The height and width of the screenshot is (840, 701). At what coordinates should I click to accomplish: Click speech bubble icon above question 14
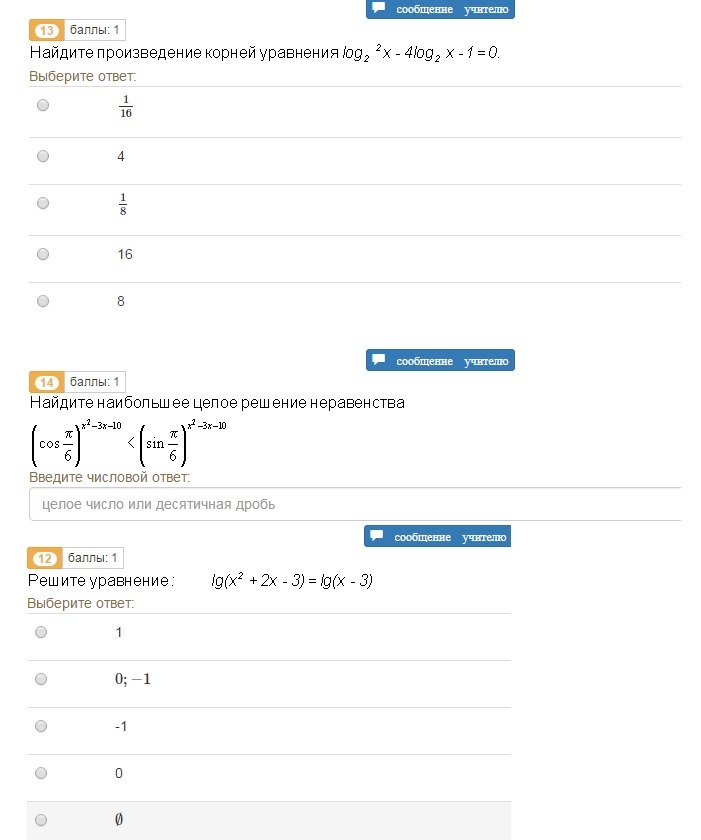[378, 360]
